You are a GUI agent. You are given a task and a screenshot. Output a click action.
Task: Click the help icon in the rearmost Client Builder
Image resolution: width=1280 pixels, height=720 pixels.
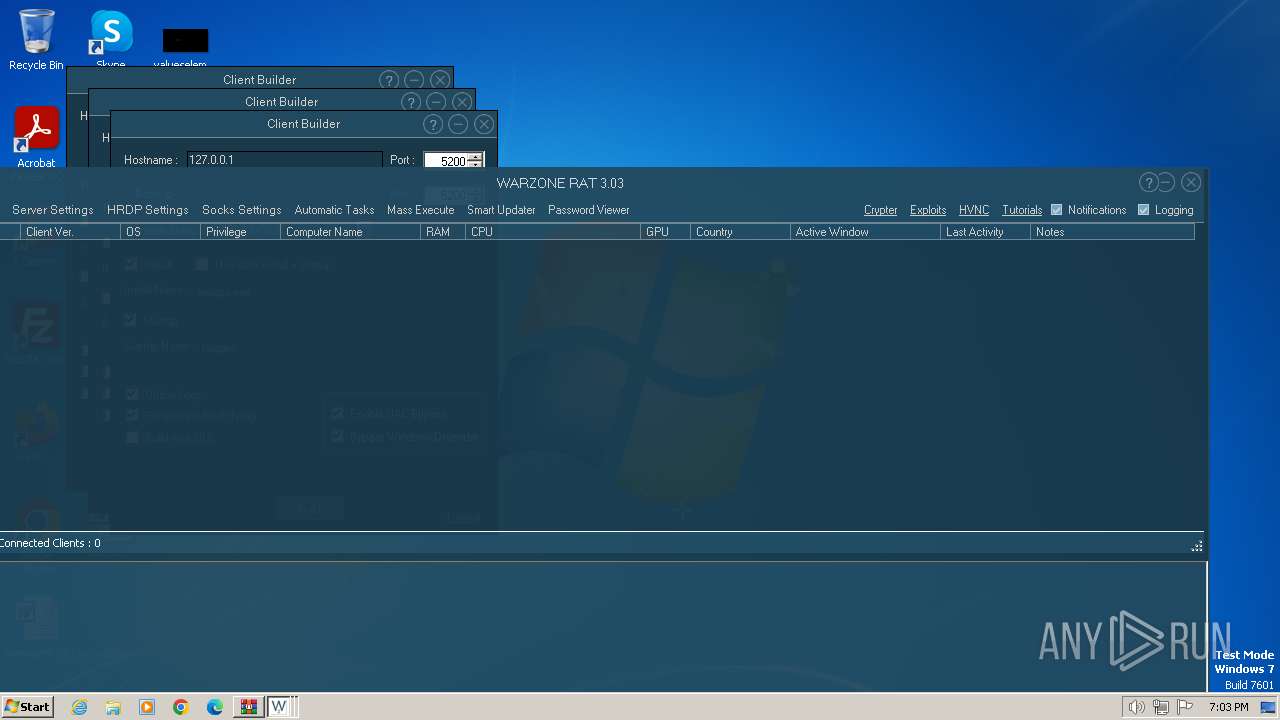click(x=388, y=80)
